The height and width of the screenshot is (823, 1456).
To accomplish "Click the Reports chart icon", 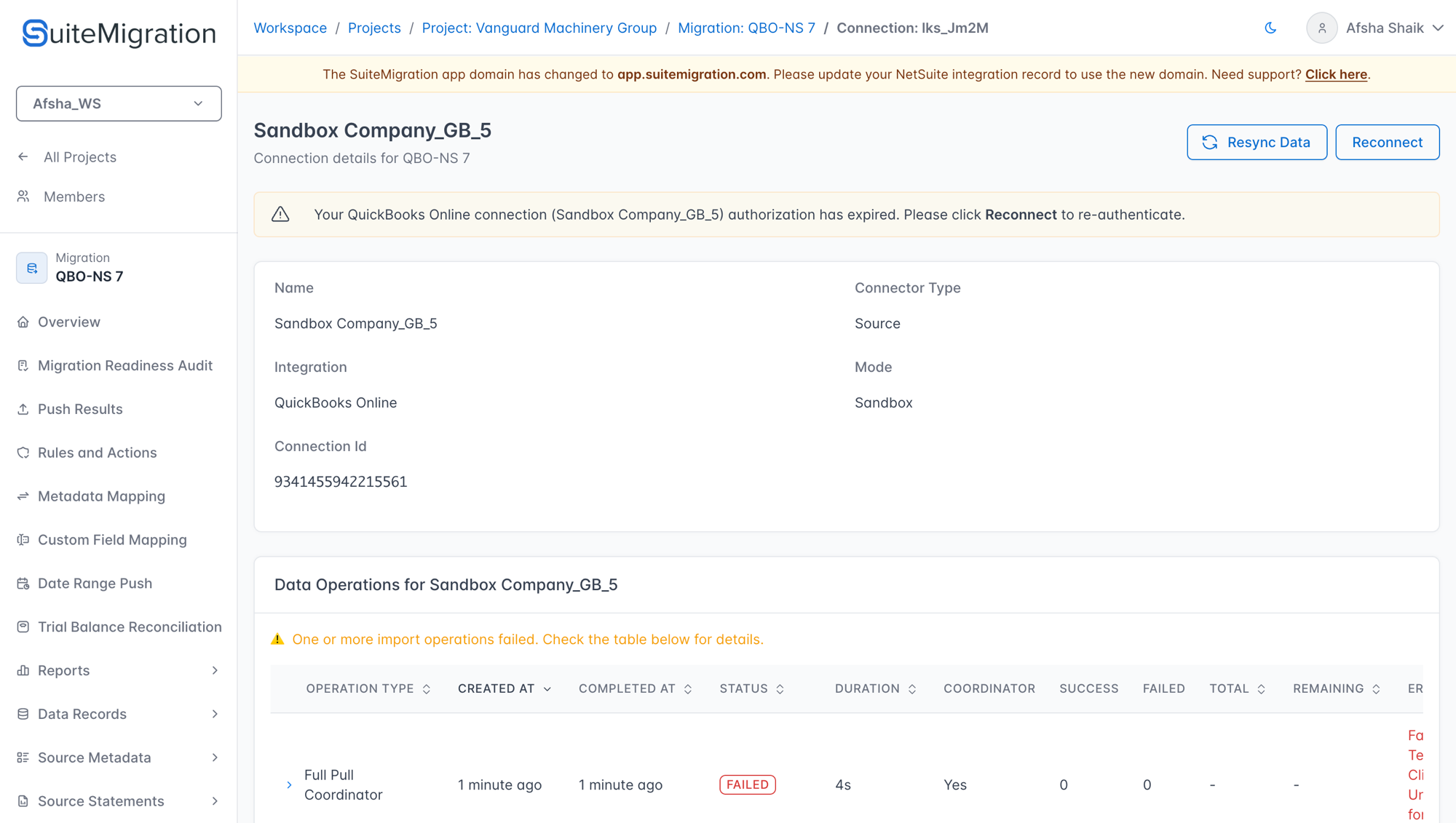I will click(23, 670).
